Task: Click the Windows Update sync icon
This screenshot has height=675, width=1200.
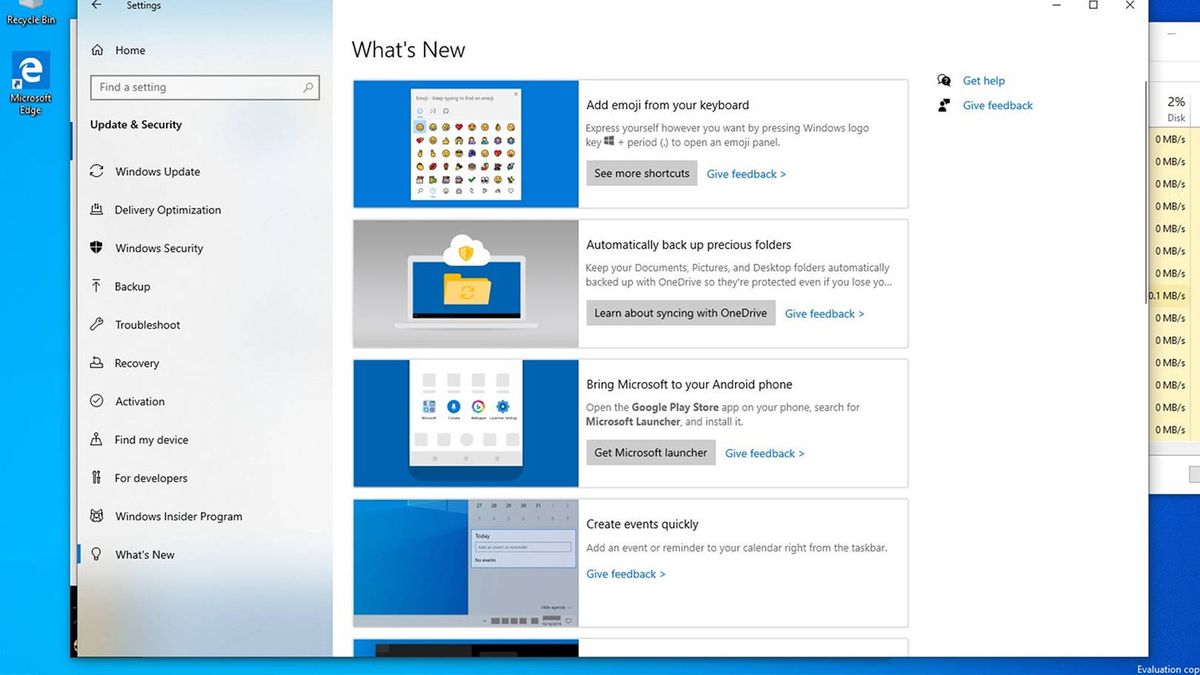Action: 97,171
